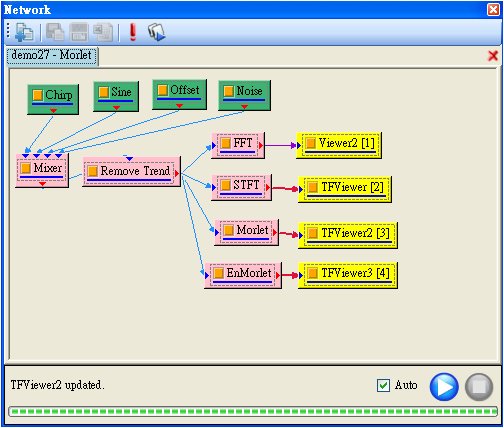Select the demo27 - Morlet tab
504x428 pixels.
pyautogui.click(x=52, y=56)
